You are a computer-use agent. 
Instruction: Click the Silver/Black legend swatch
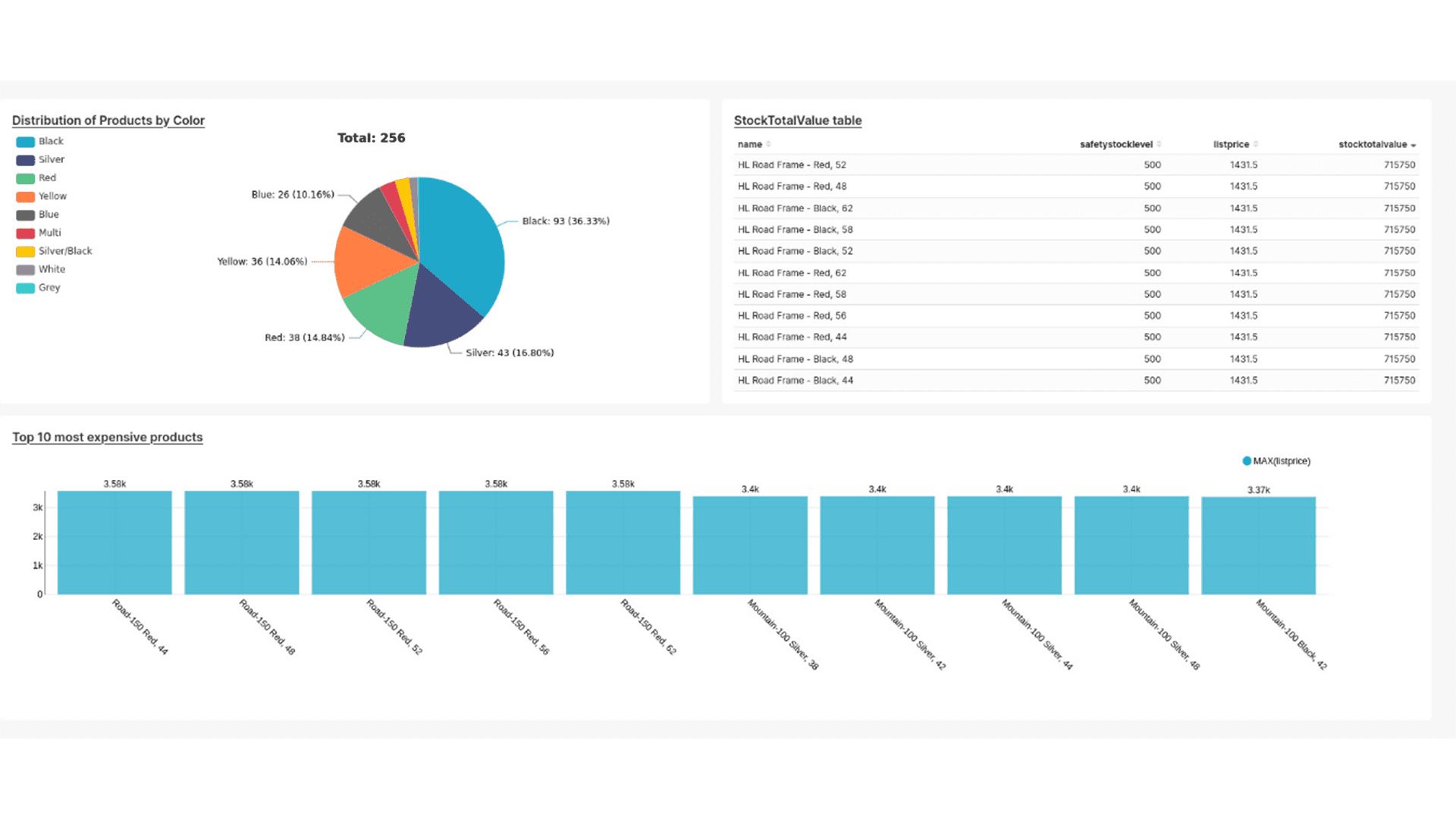[26, 251]
